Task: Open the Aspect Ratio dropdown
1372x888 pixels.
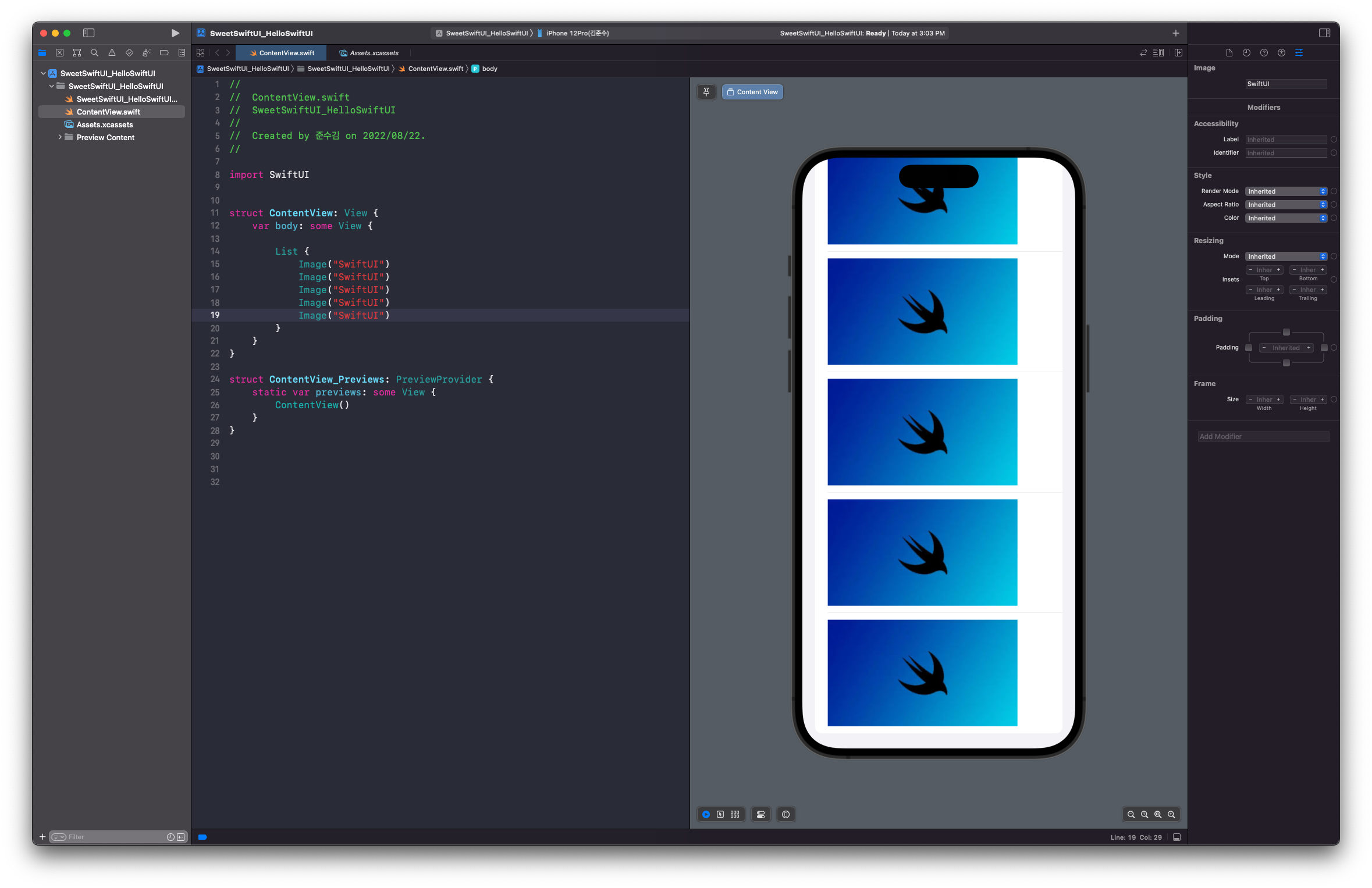Action: pyautogui.click(x=1286, y=205)
